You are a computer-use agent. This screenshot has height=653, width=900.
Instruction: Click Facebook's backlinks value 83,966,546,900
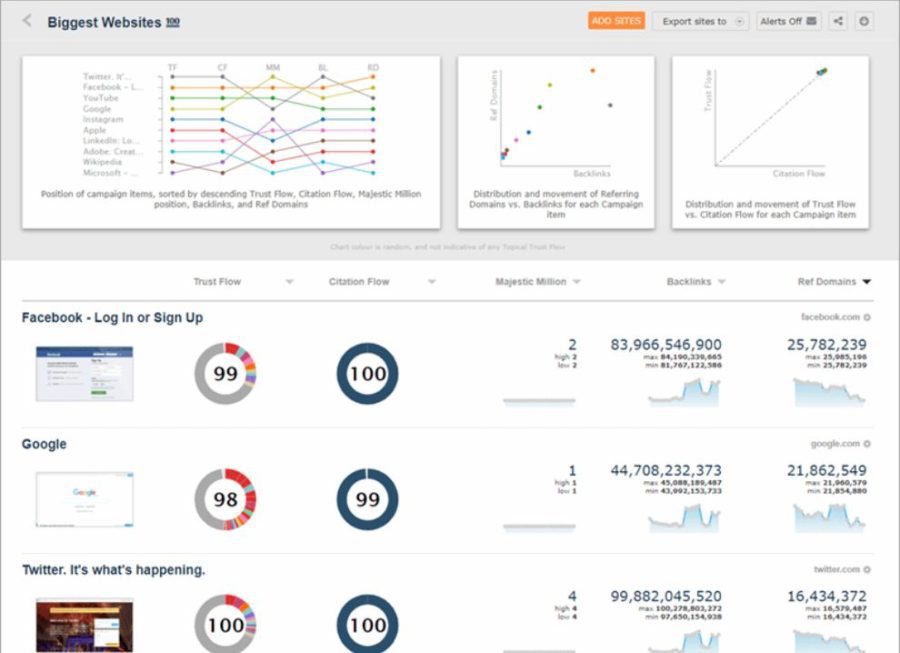(x=666, y=345)
